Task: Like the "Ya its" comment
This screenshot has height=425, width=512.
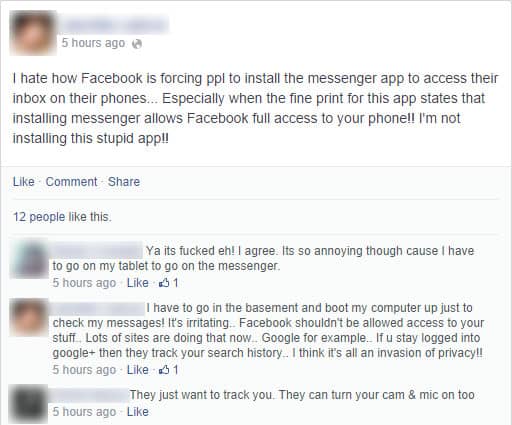Action: pos(138,283)
